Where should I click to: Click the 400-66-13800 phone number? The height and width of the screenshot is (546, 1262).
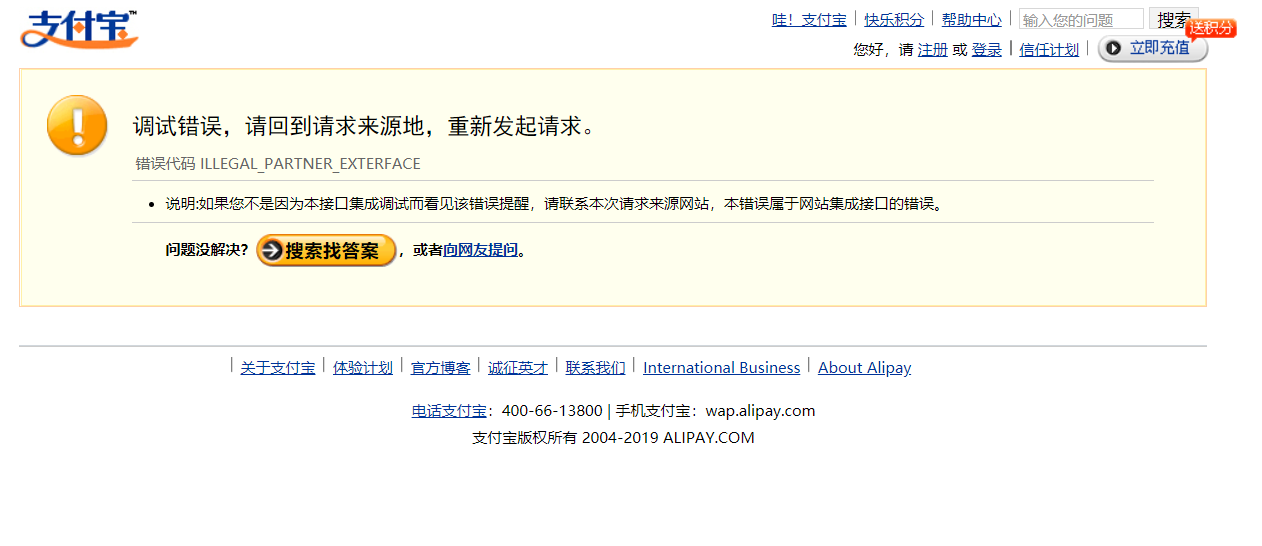coord(552,411)
